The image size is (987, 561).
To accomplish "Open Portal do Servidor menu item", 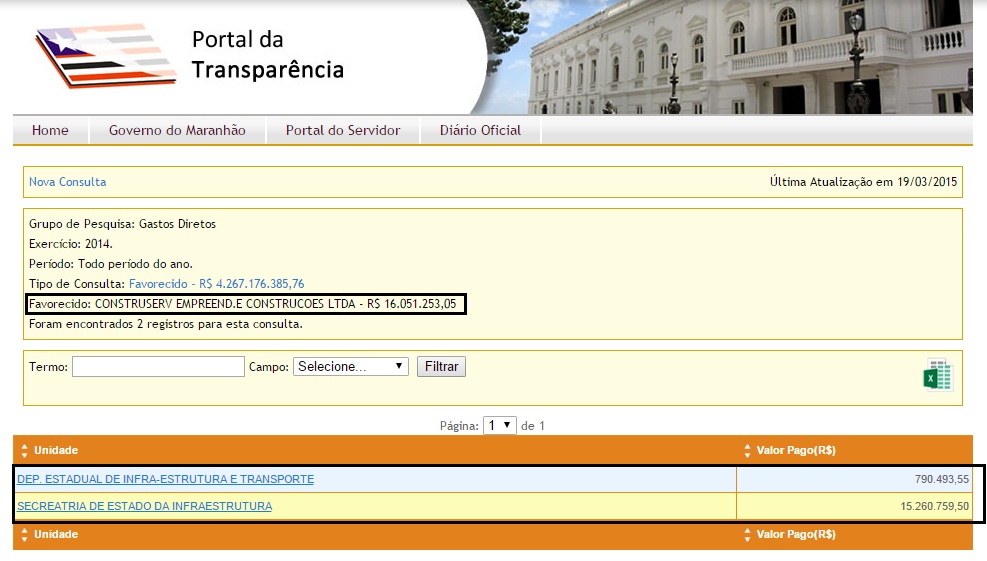I will click(x=343, y=130).
